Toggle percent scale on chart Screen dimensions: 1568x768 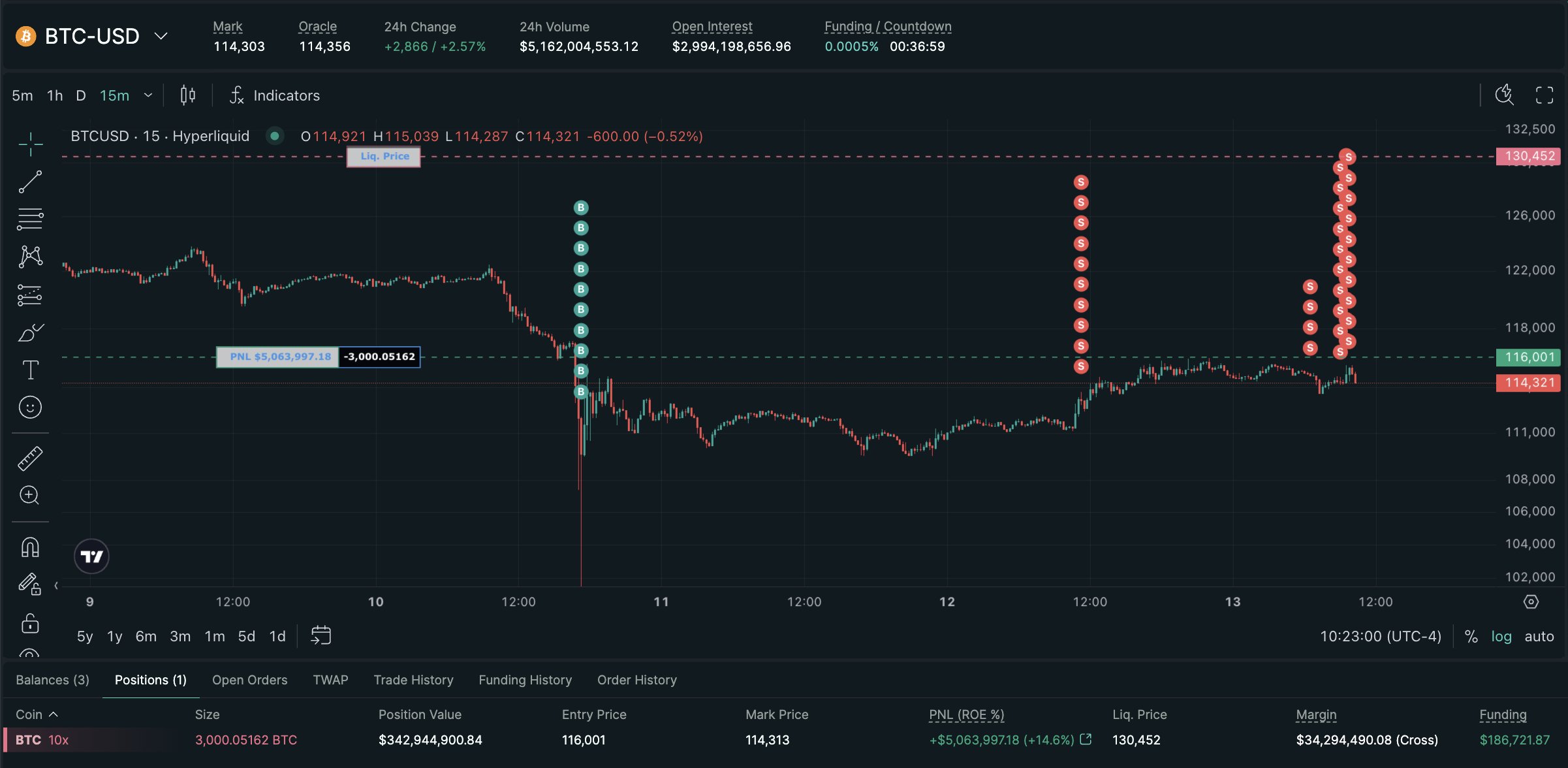click(x=1471, y=636)
